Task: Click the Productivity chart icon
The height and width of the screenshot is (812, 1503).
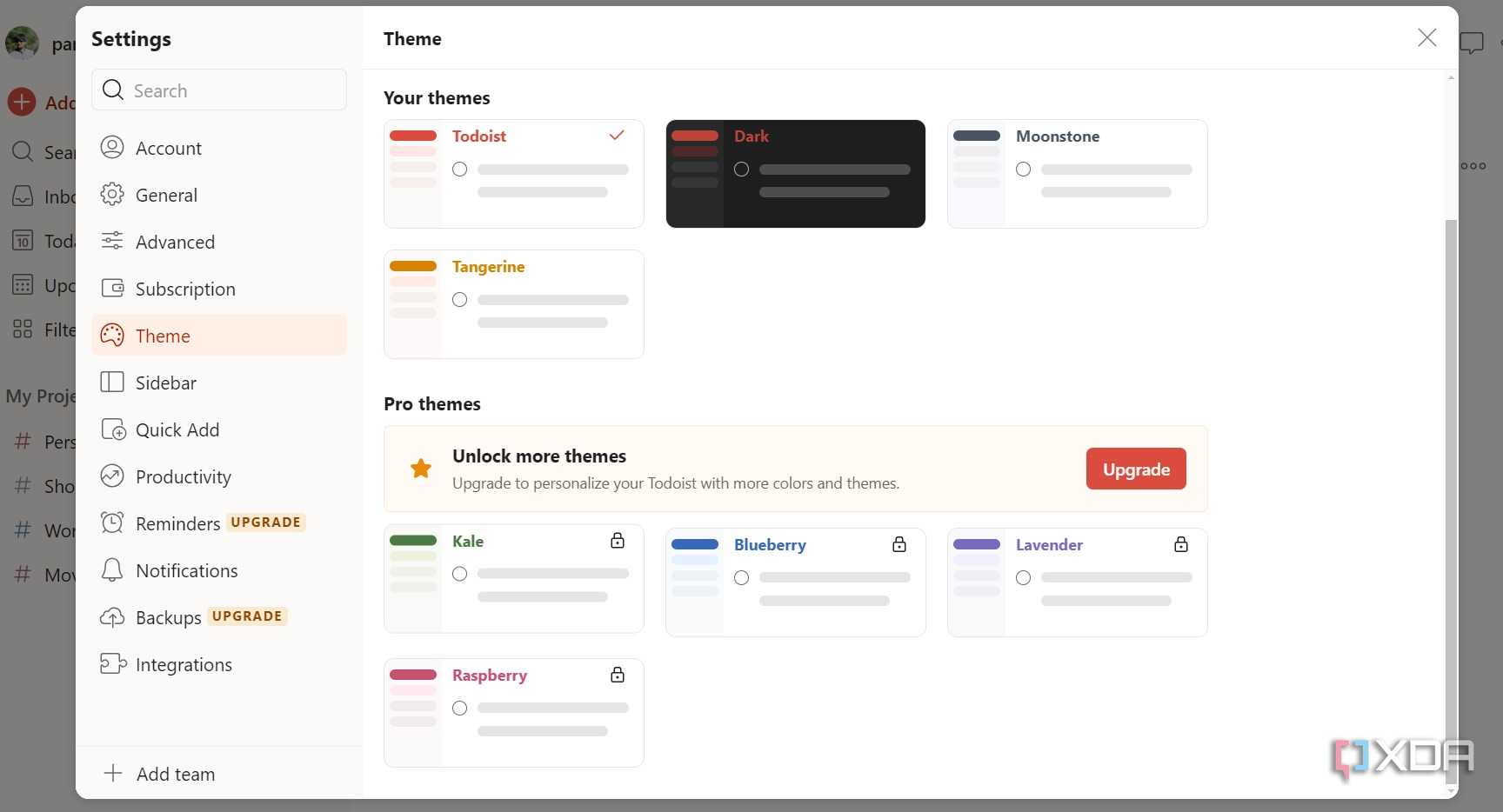Action: (112, 476)
